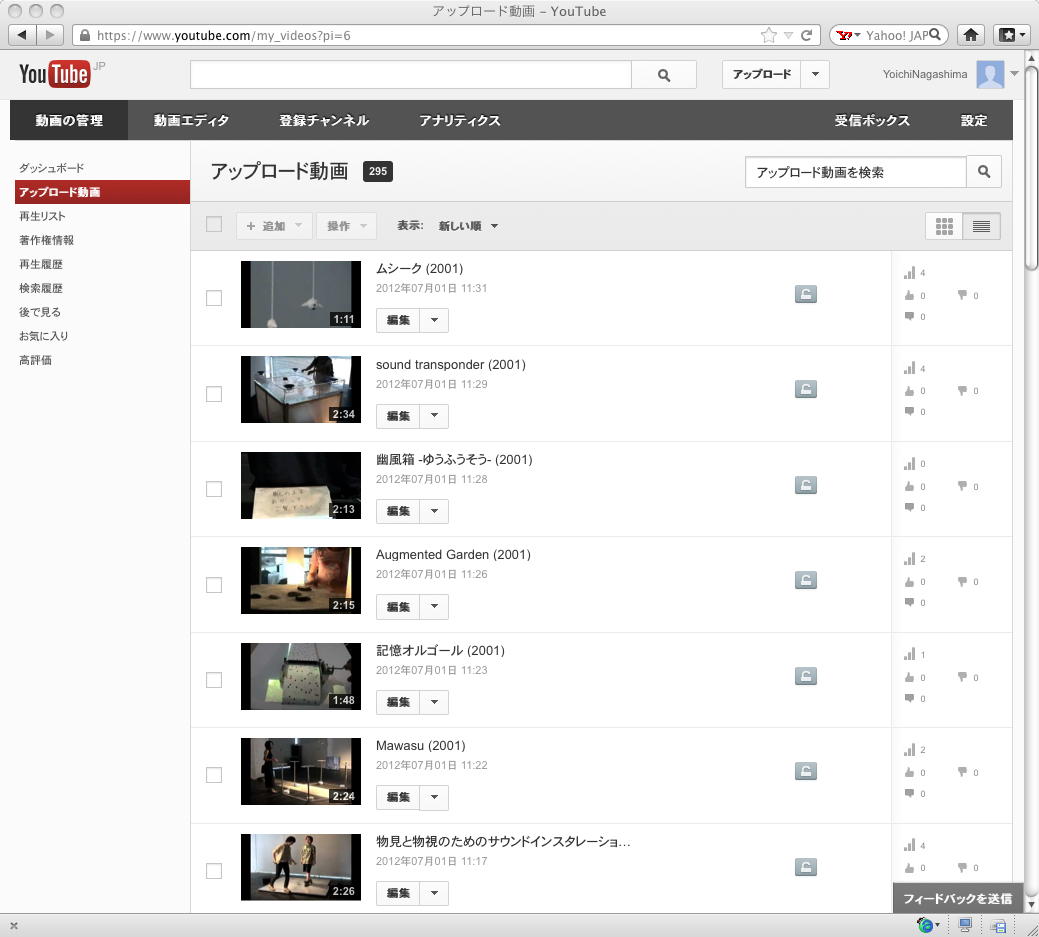Screen dimensions: 1039x937
Task: Check the box for 記憶オルゴール (2001)
Action: 214,680
